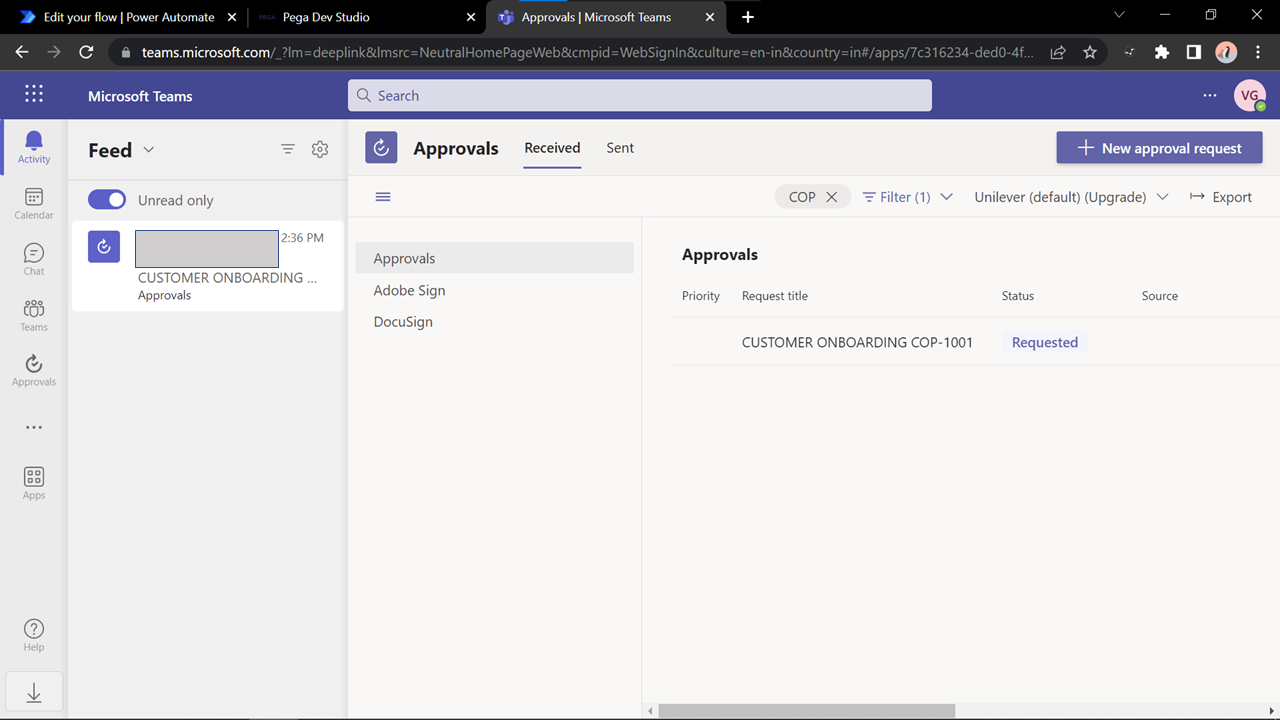Image resolution: width=1280 pixels, height=720 pixels.
Task: Click the Source column header
Action: pyautogui.click(x=1160, y=296)
